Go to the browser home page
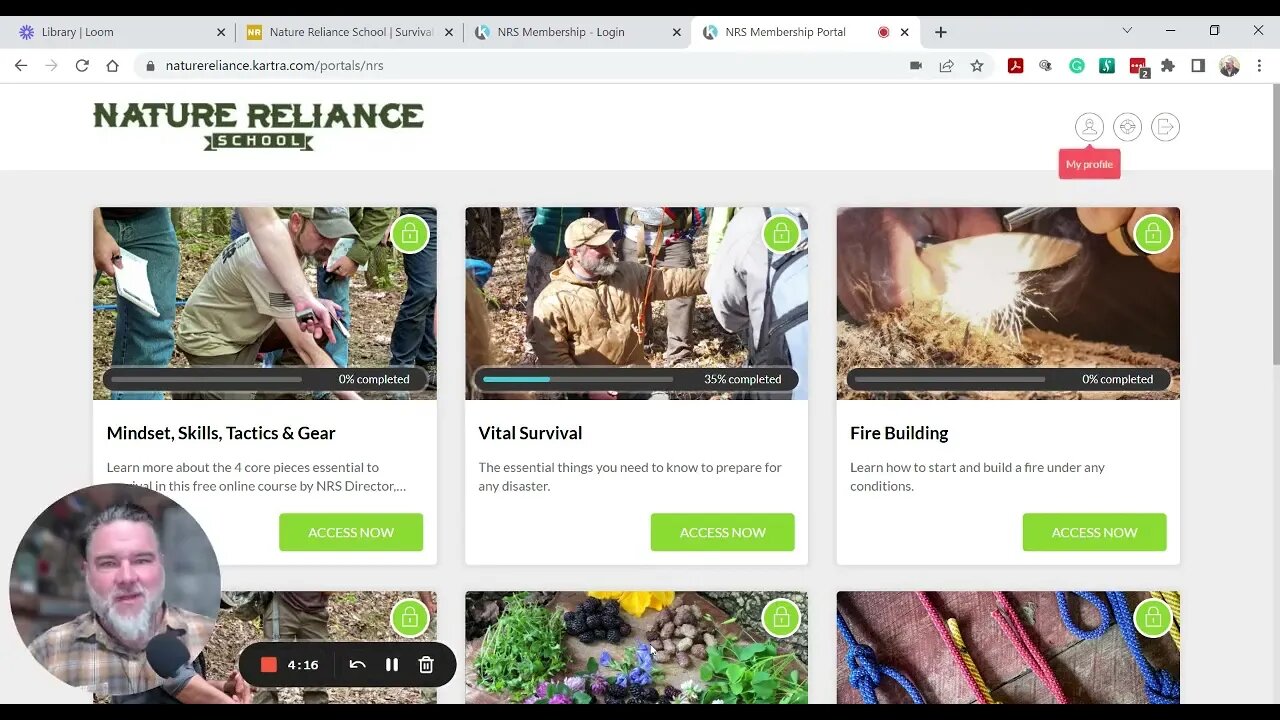The height and width of the screenshot is (720, 1280). 112,66
